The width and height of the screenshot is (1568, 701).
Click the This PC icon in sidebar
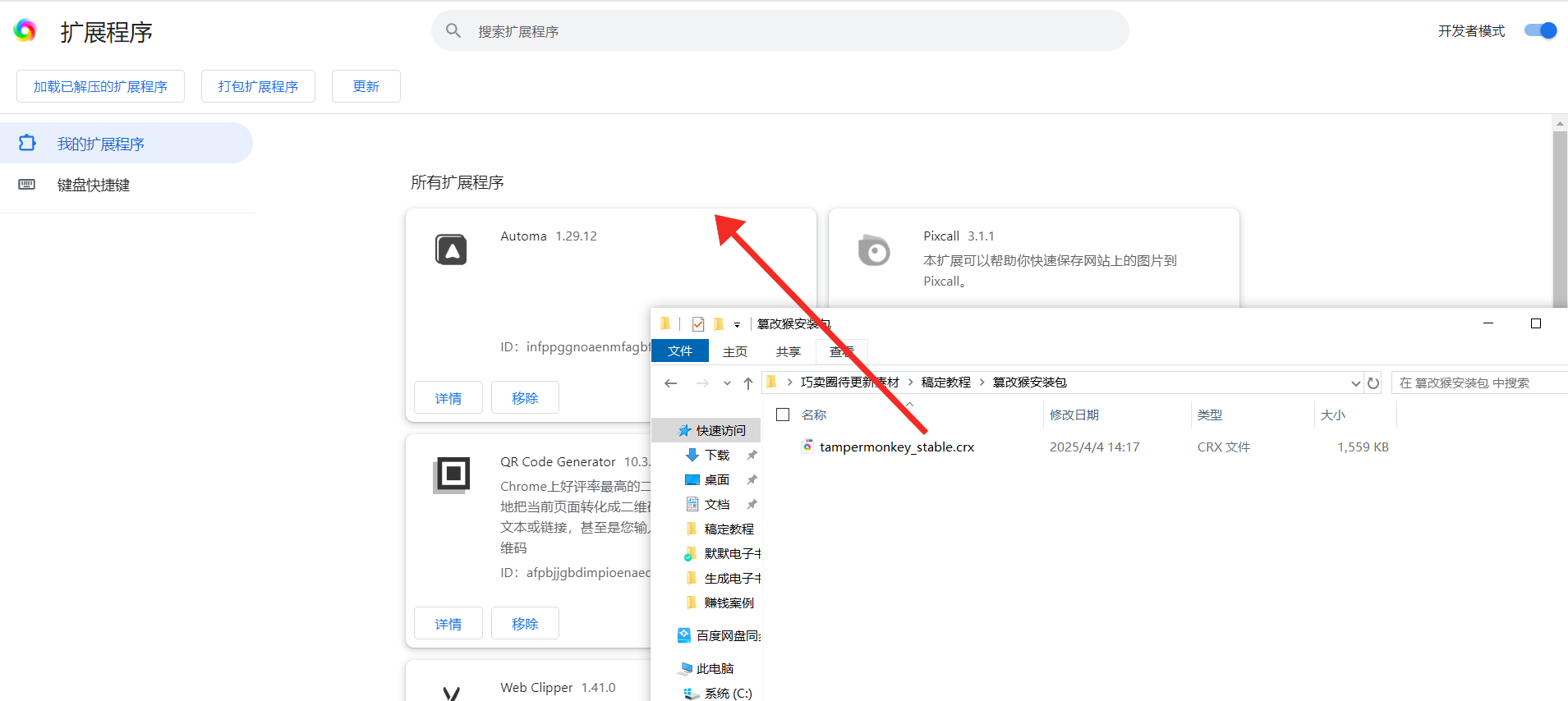[x=686, y=668]
